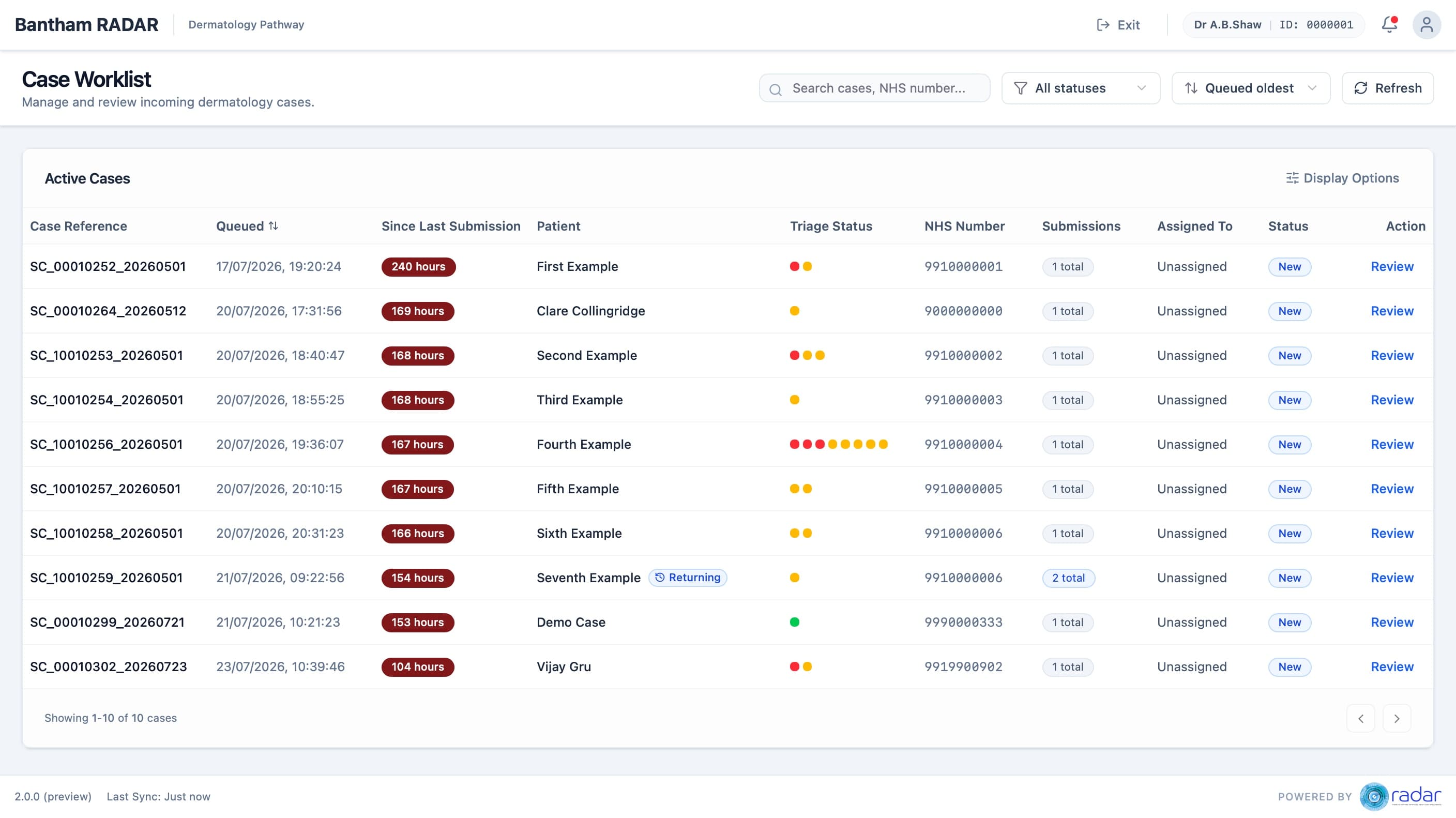Review the Second Example case
Viewport: 1456px width, 818px height.
1392,356
